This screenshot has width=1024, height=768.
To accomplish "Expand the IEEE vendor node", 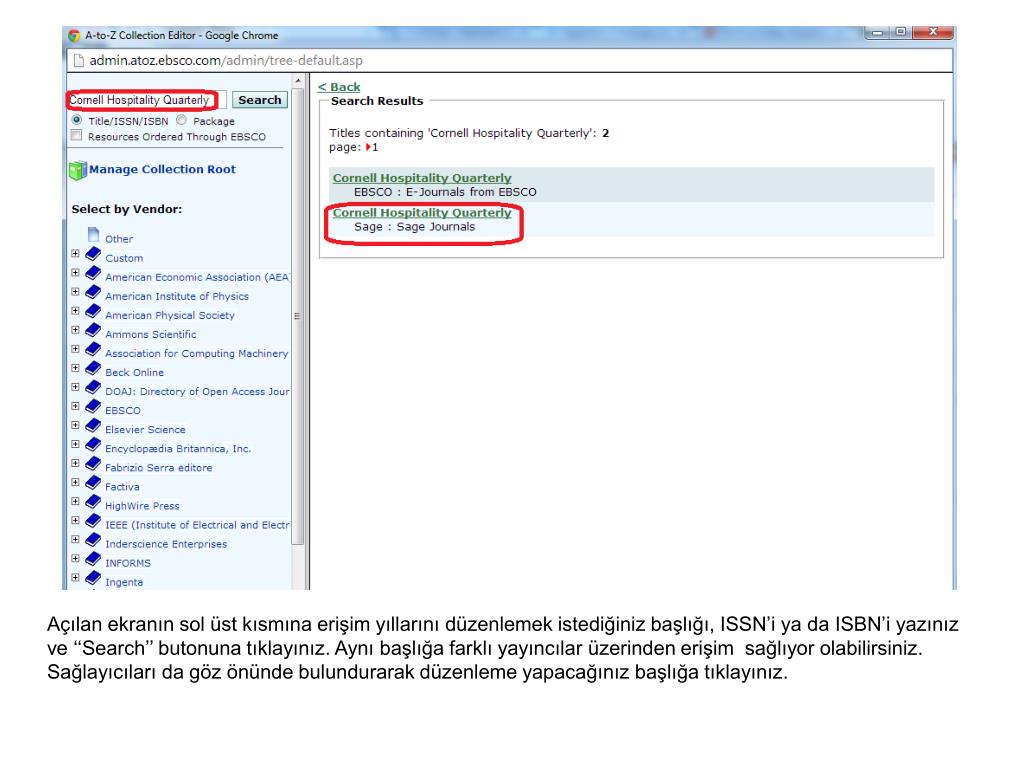I will point(76,520).
